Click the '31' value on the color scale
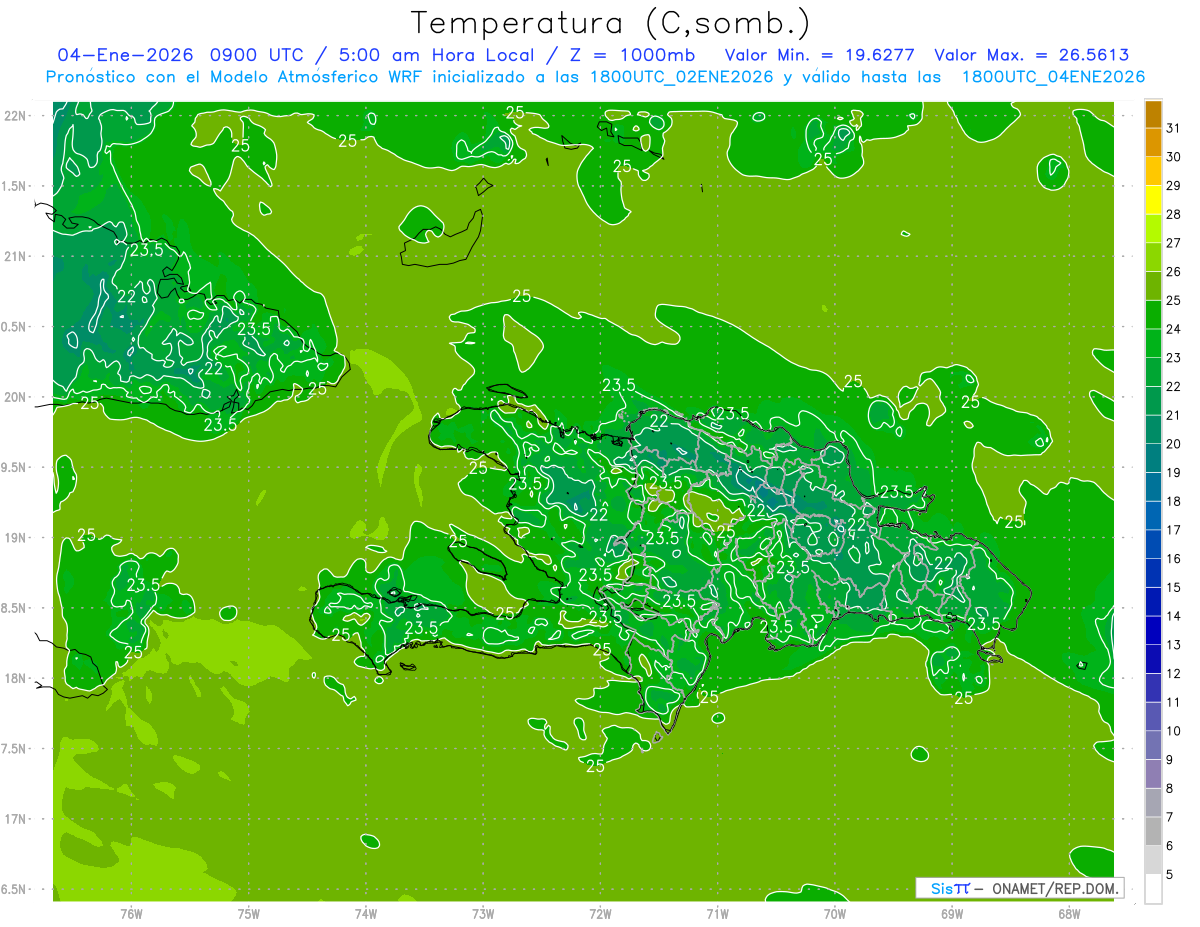 click(1174, 128)
